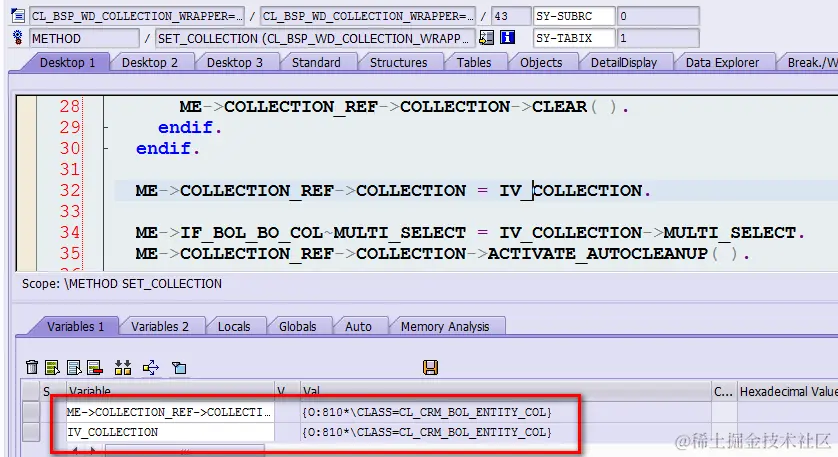The image size is (838, 457).
Task: Switch to the Desktop 1 tab
Action: [67, 63]
